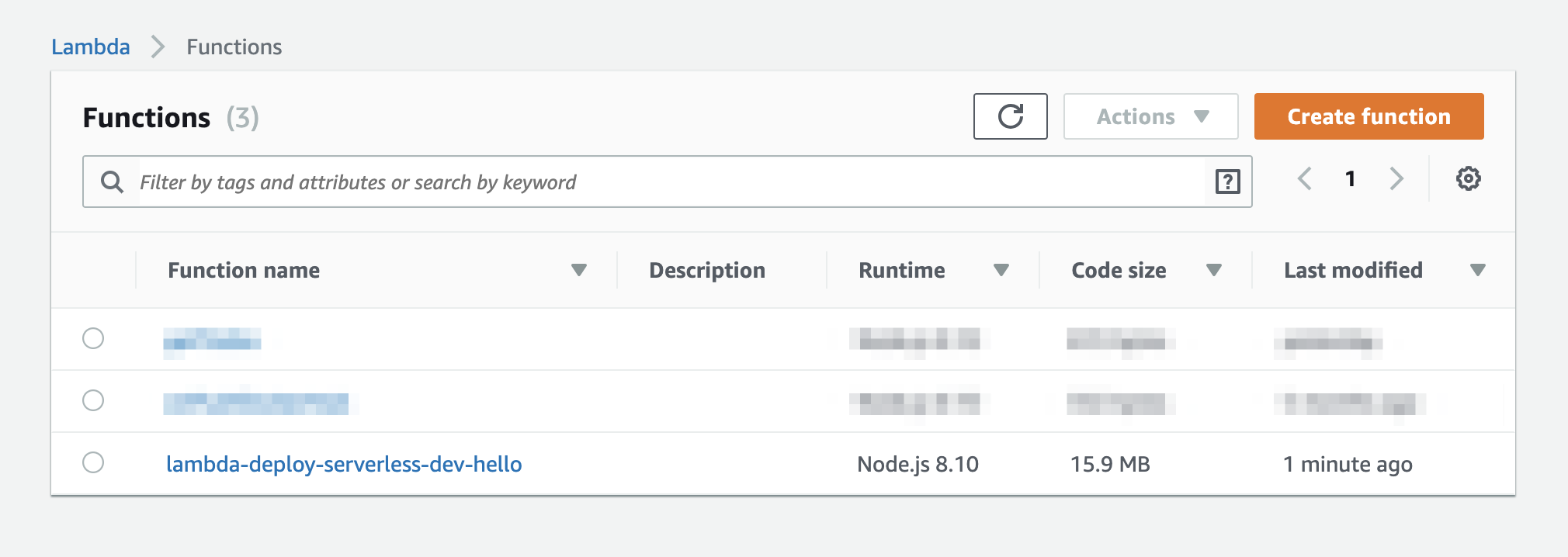This screenshot has height=557, width=1568.
Task: Sort by Last modified column arrow
Action: [x=1477, y=270]
